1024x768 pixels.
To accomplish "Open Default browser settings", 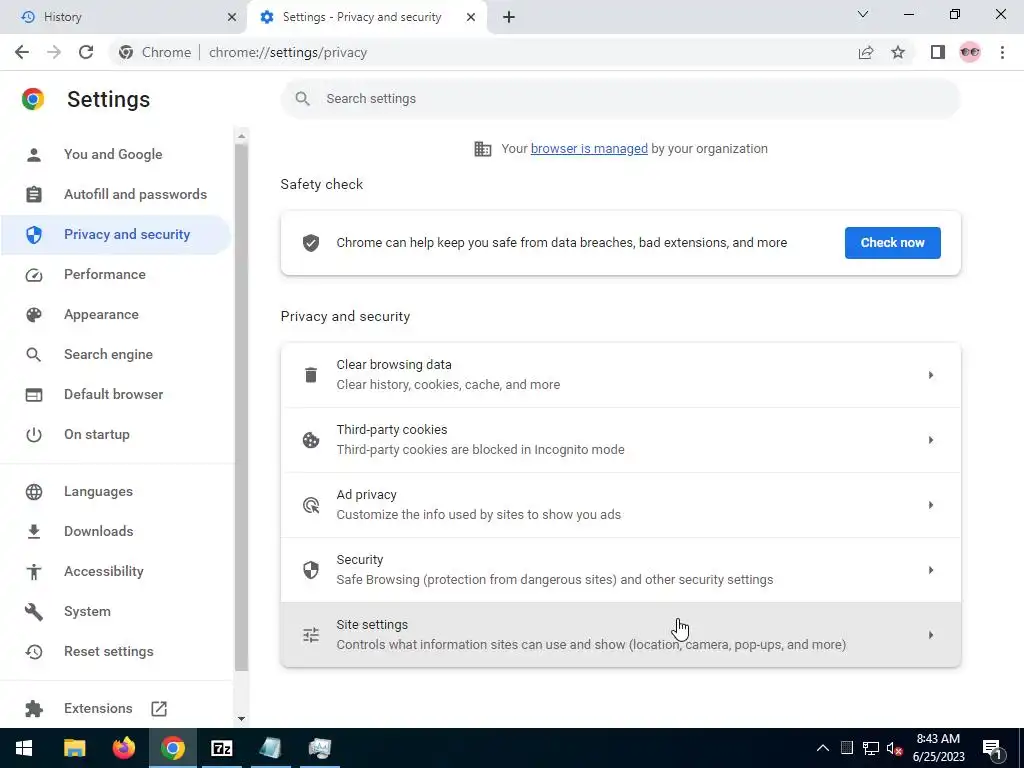I will coord(116,394).
